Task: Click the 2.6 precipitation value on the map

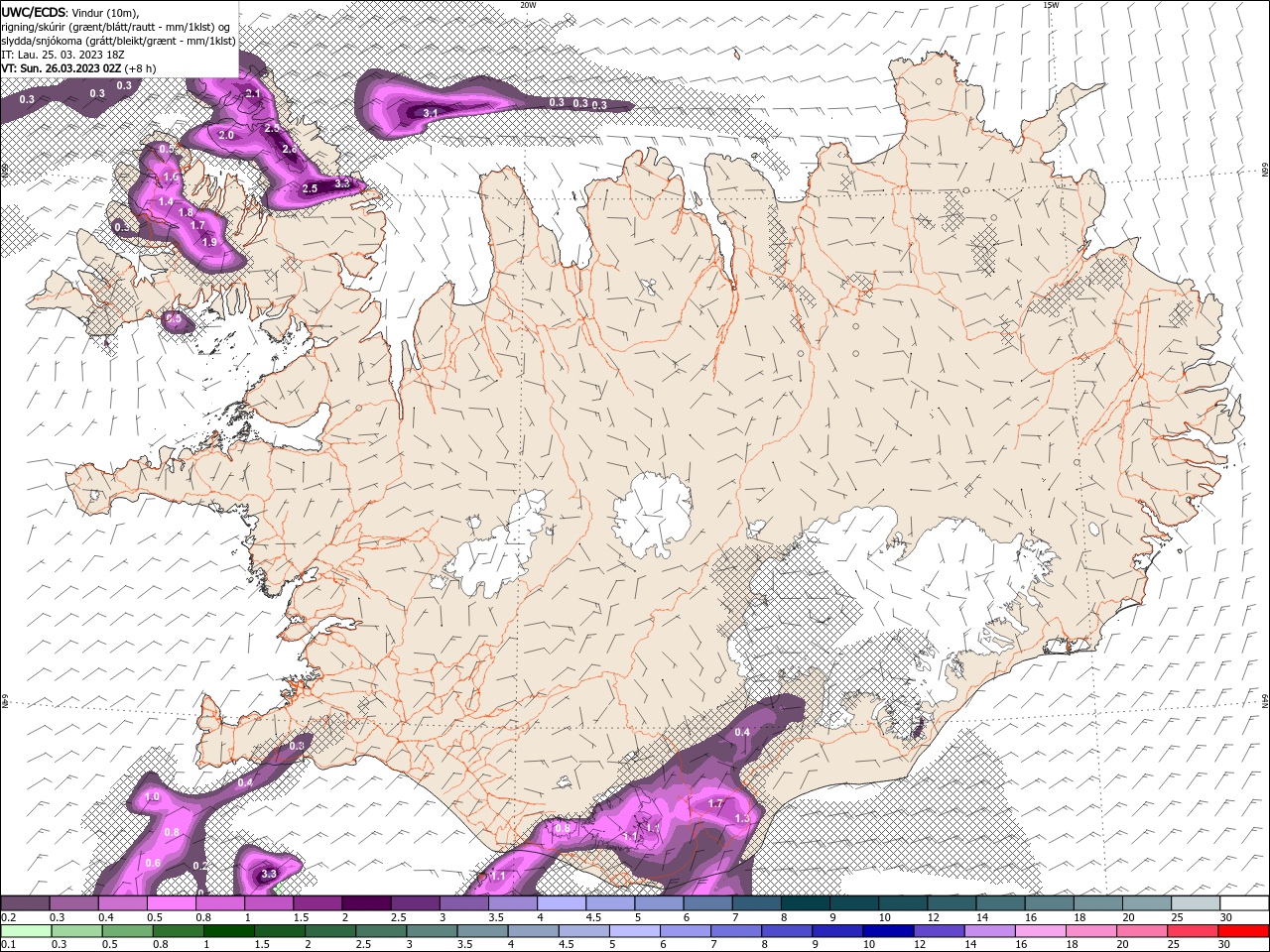Action: coord(290,150)
